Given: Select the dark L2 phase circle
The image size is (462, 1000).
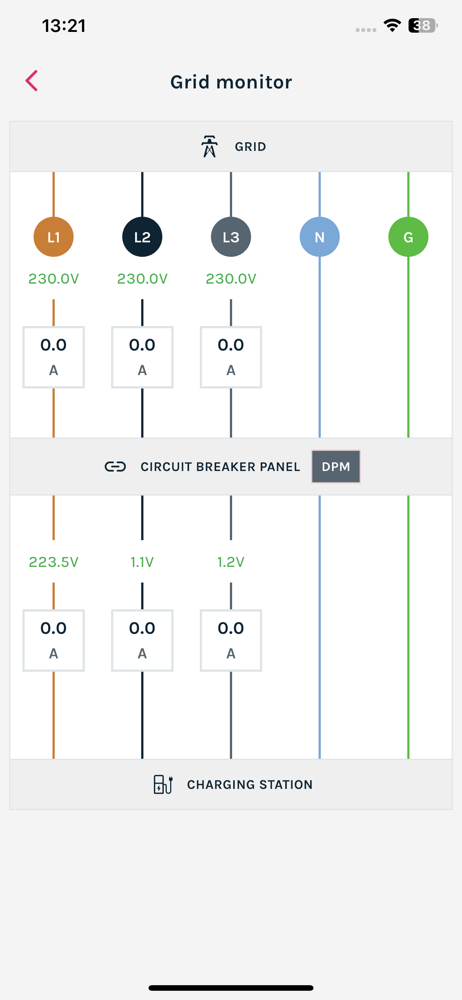Looking at the screenshot, I should tap(142, 237).
